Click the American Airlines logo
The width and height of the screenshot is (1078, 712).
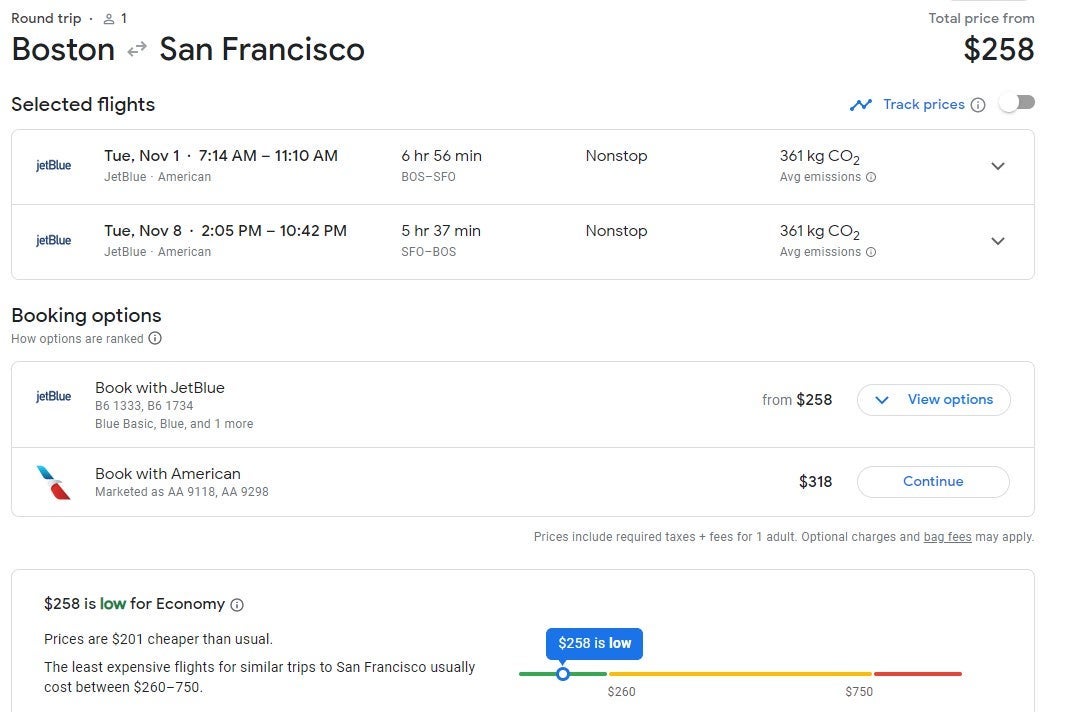pyautogui.click(x=53, y=482)
